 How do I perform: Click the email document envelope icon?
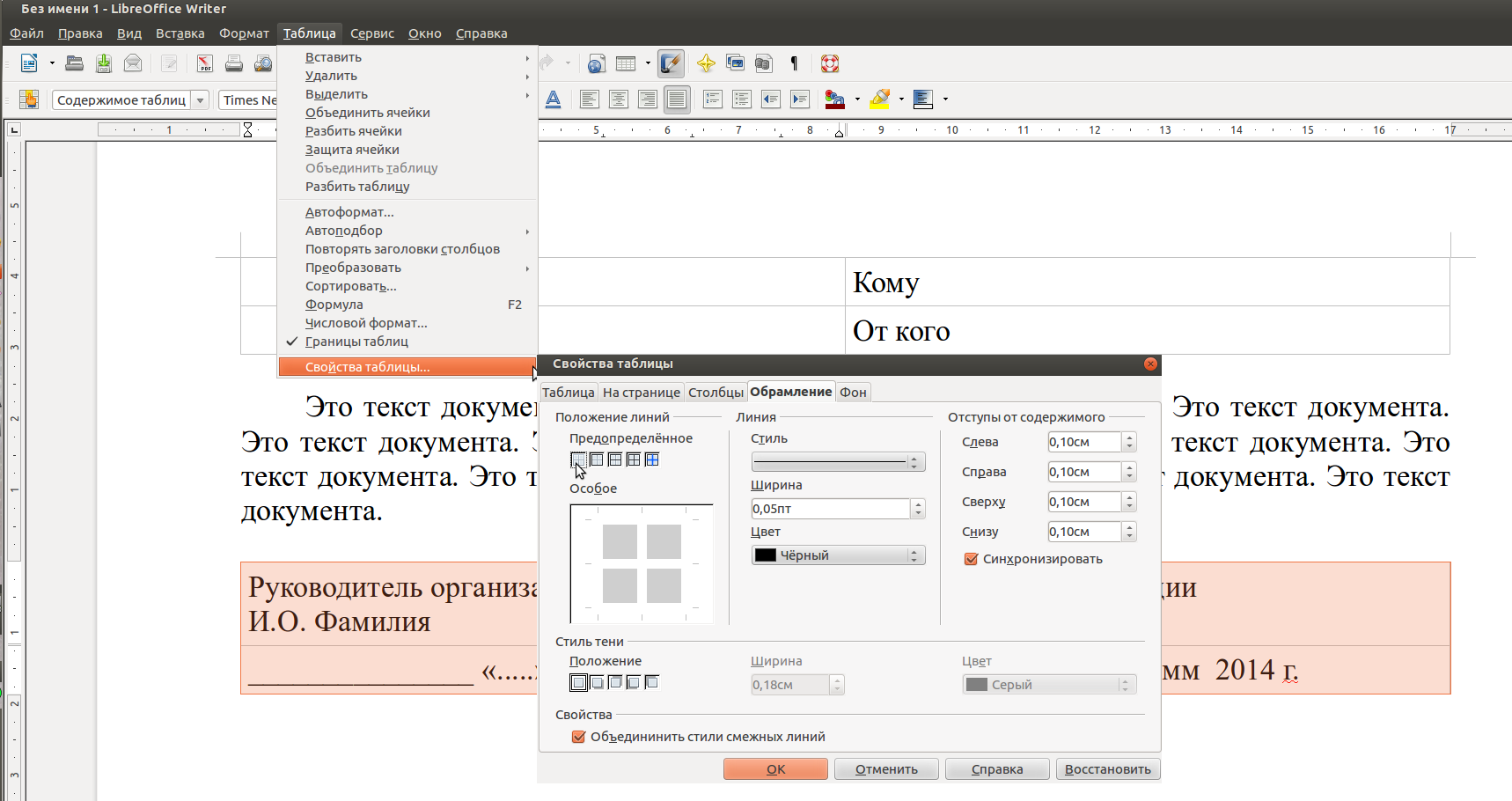click(x=133, y=63)
